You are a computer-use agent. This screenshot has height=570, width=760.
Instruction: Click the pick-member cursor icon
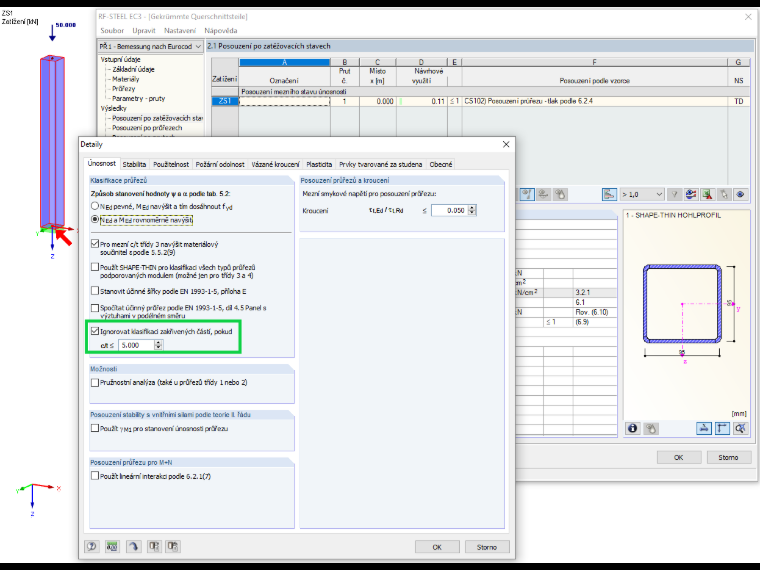click(724, 194)
